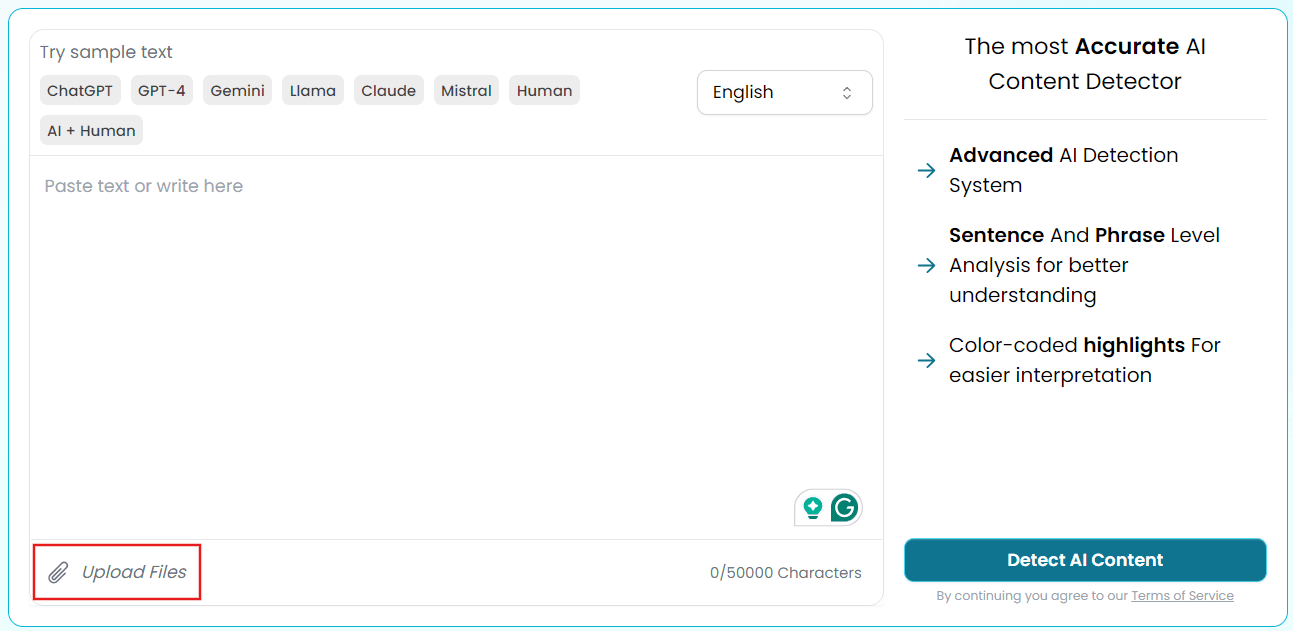Load the Claude sample text

(x=388, y=90)
